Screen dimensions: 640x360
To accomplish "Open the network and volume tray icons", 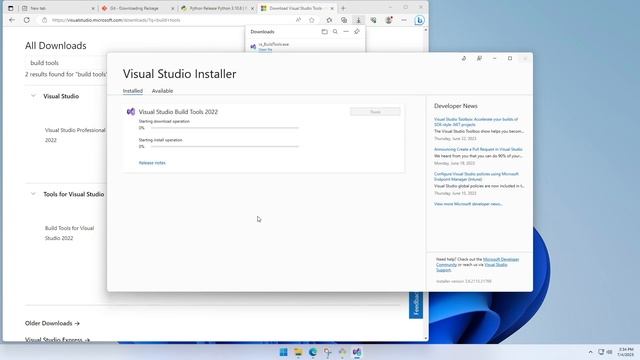I will coord(605,352).
